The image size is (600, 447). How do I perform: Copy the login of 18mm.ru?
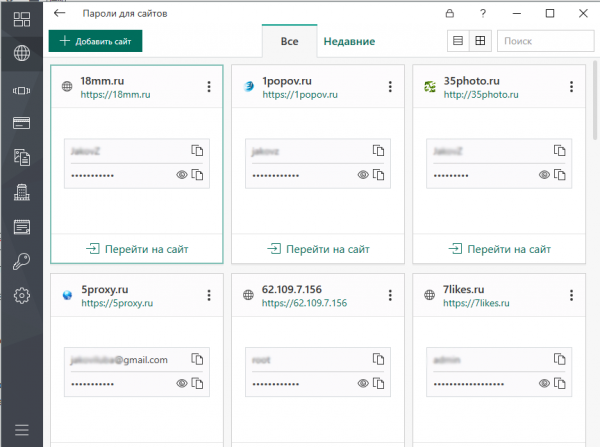pos(197,150)
